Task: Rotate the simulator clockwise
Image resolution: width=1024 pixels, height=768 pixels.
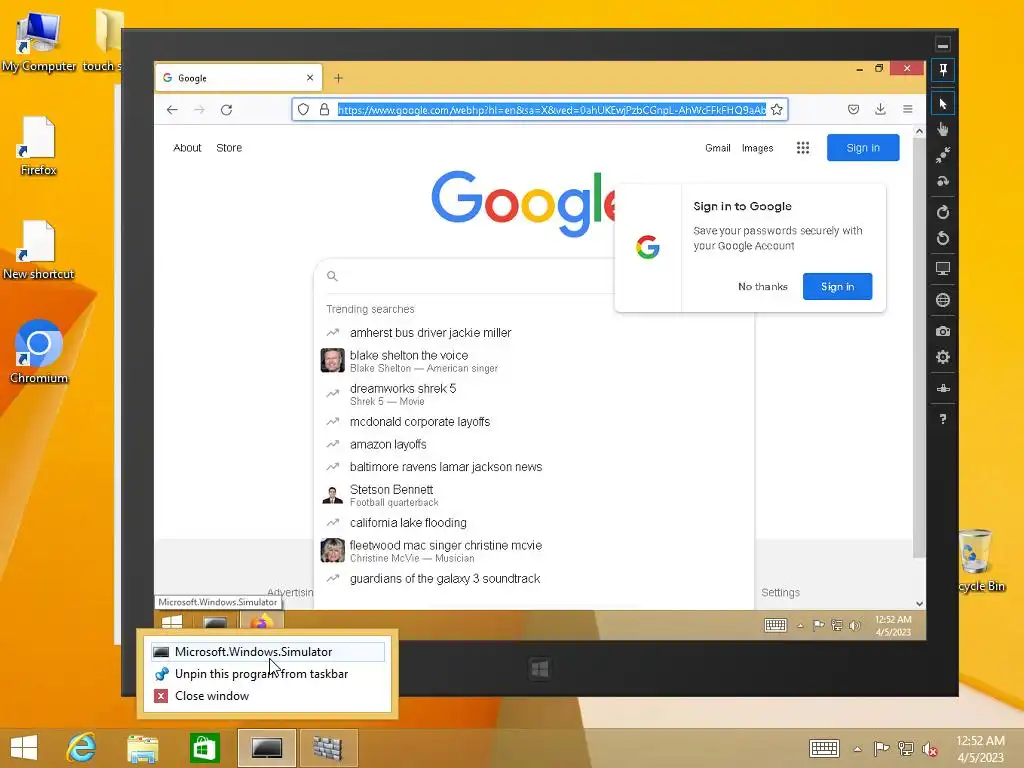Action: click(x=943, y=212)
